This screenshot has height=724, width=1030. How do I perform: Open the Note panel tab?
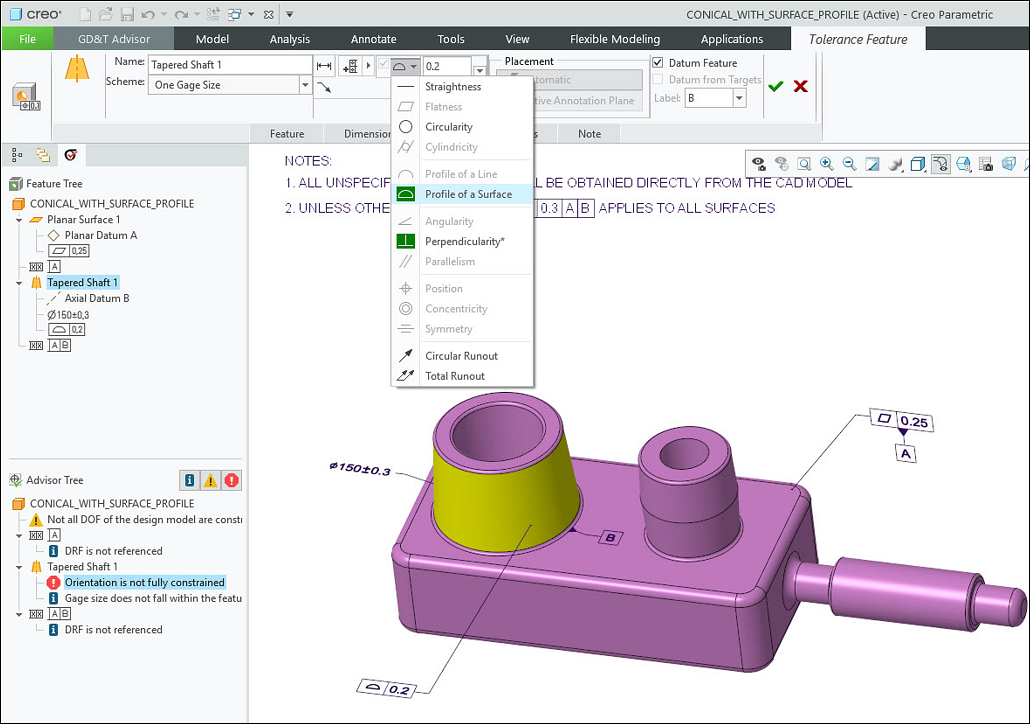[589, 133]
